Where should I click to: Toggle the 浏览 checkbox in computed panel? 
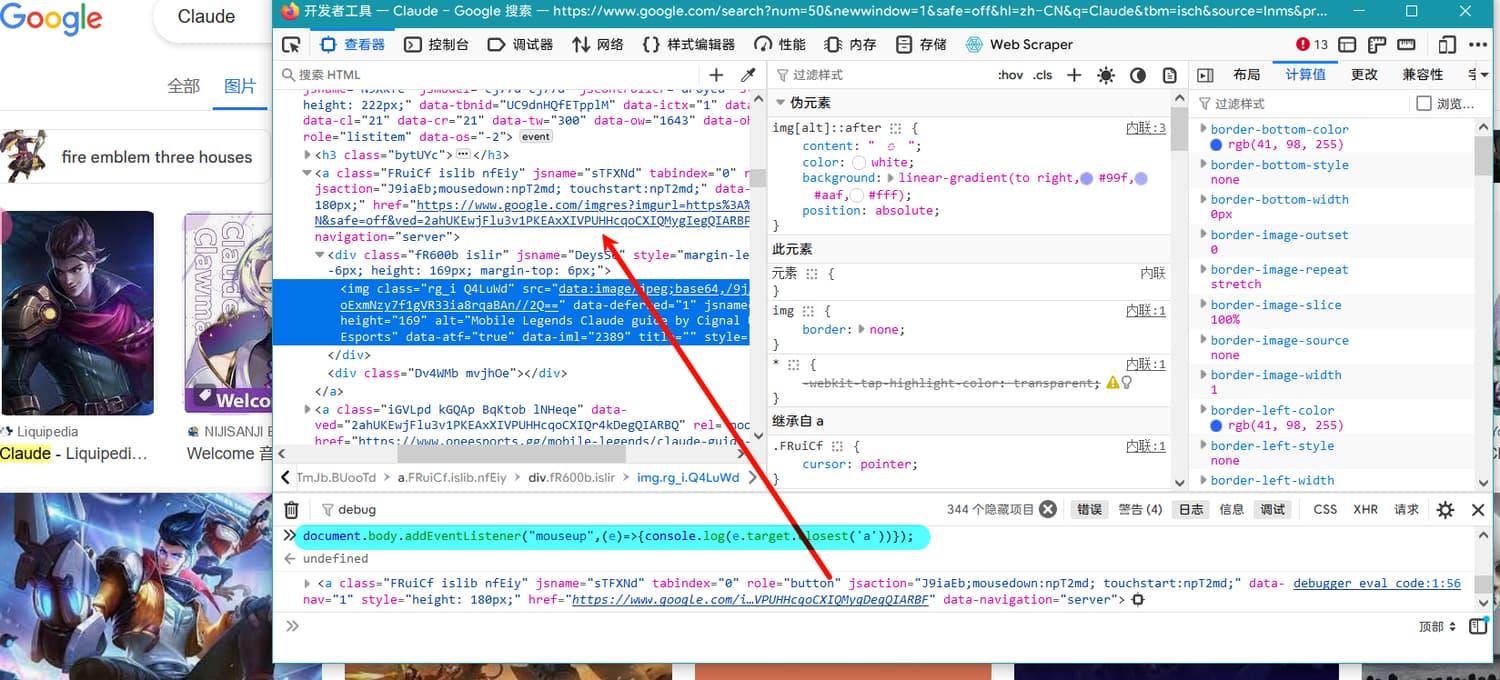click(1424, 104)
